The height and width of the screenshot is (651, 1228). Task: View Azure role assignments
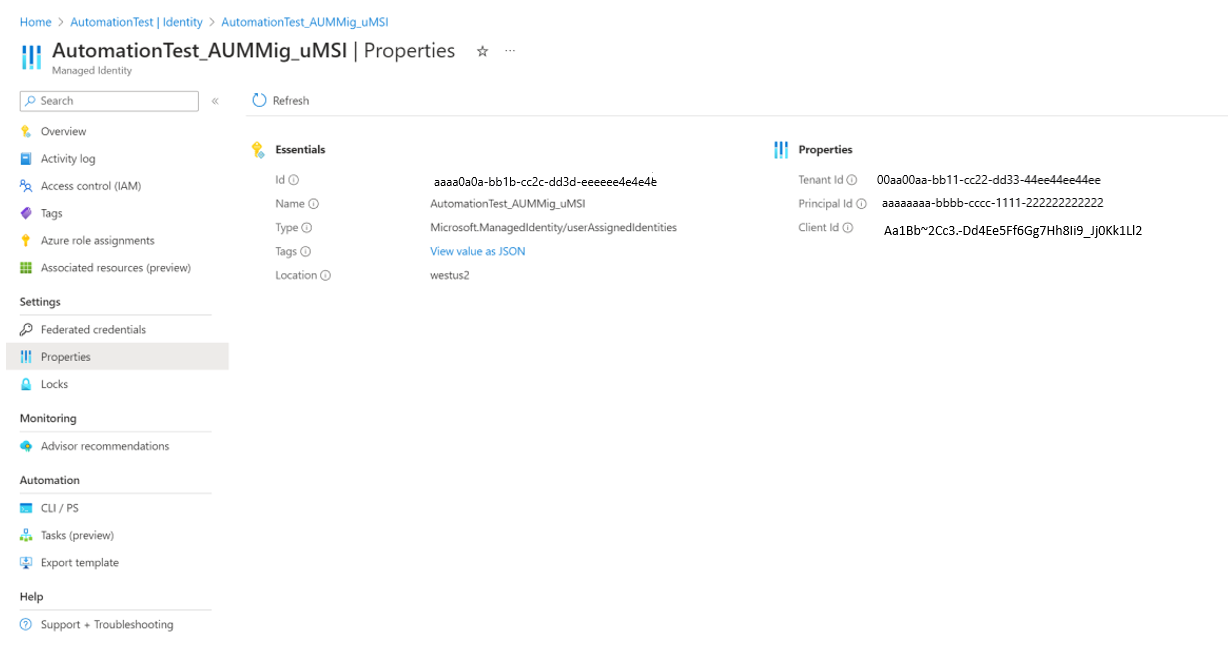coord(93,240)
